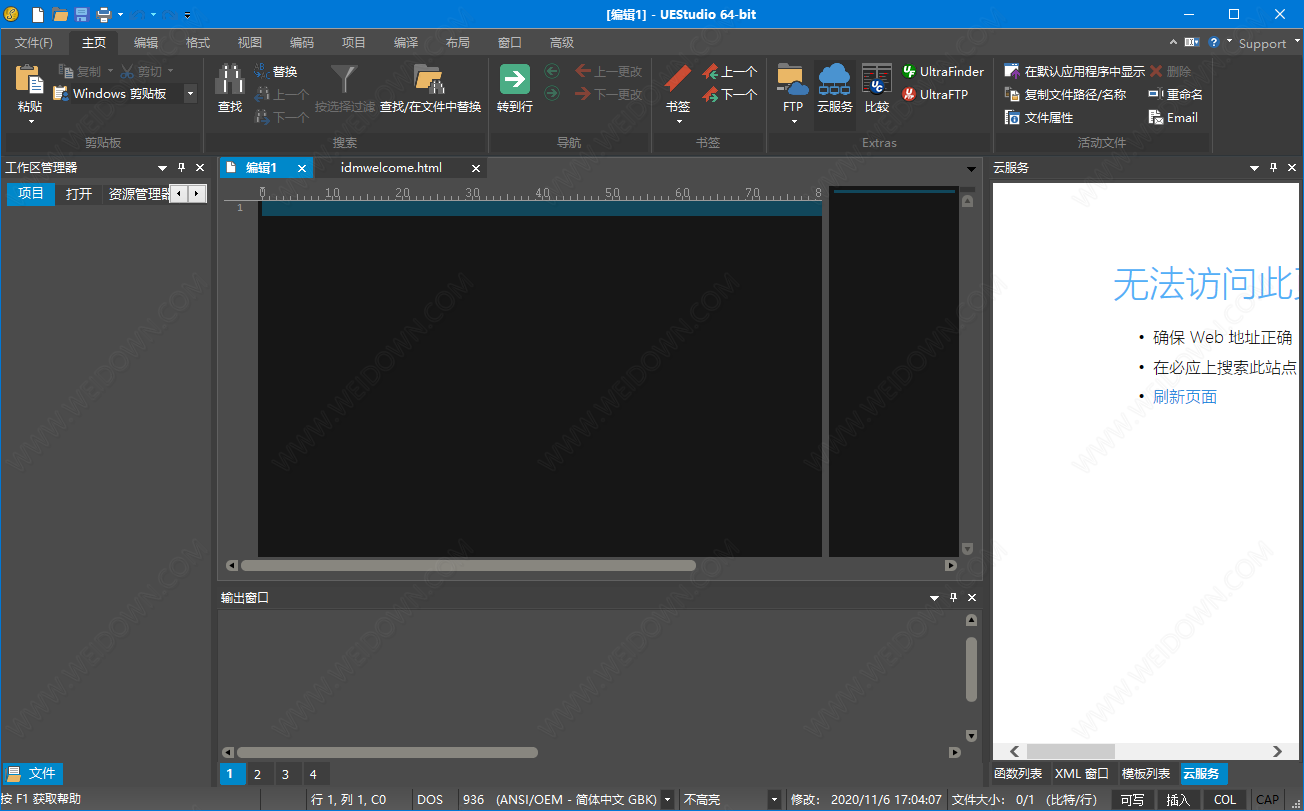Click 在默认应用程序中显示 show in default app
Image resolution: width=1304 pixels, height=811 pixels.
(1075, 71)
